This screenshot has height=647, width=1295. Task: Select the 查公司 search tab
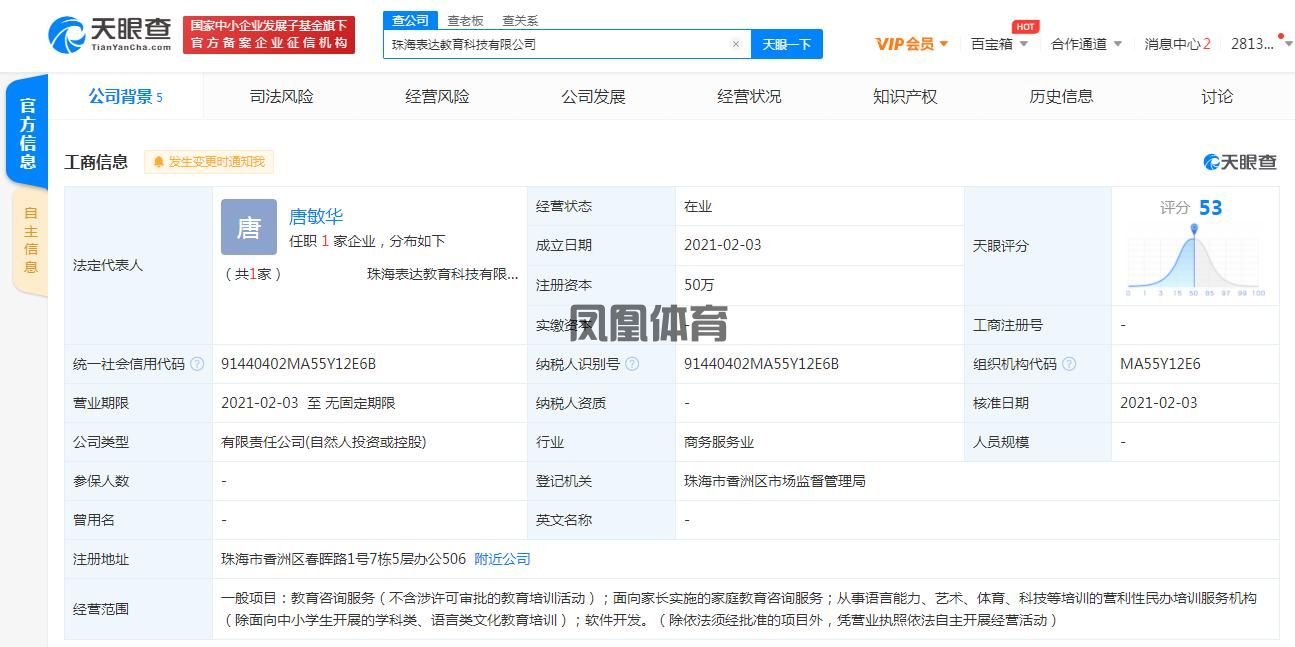click(410, 20)
